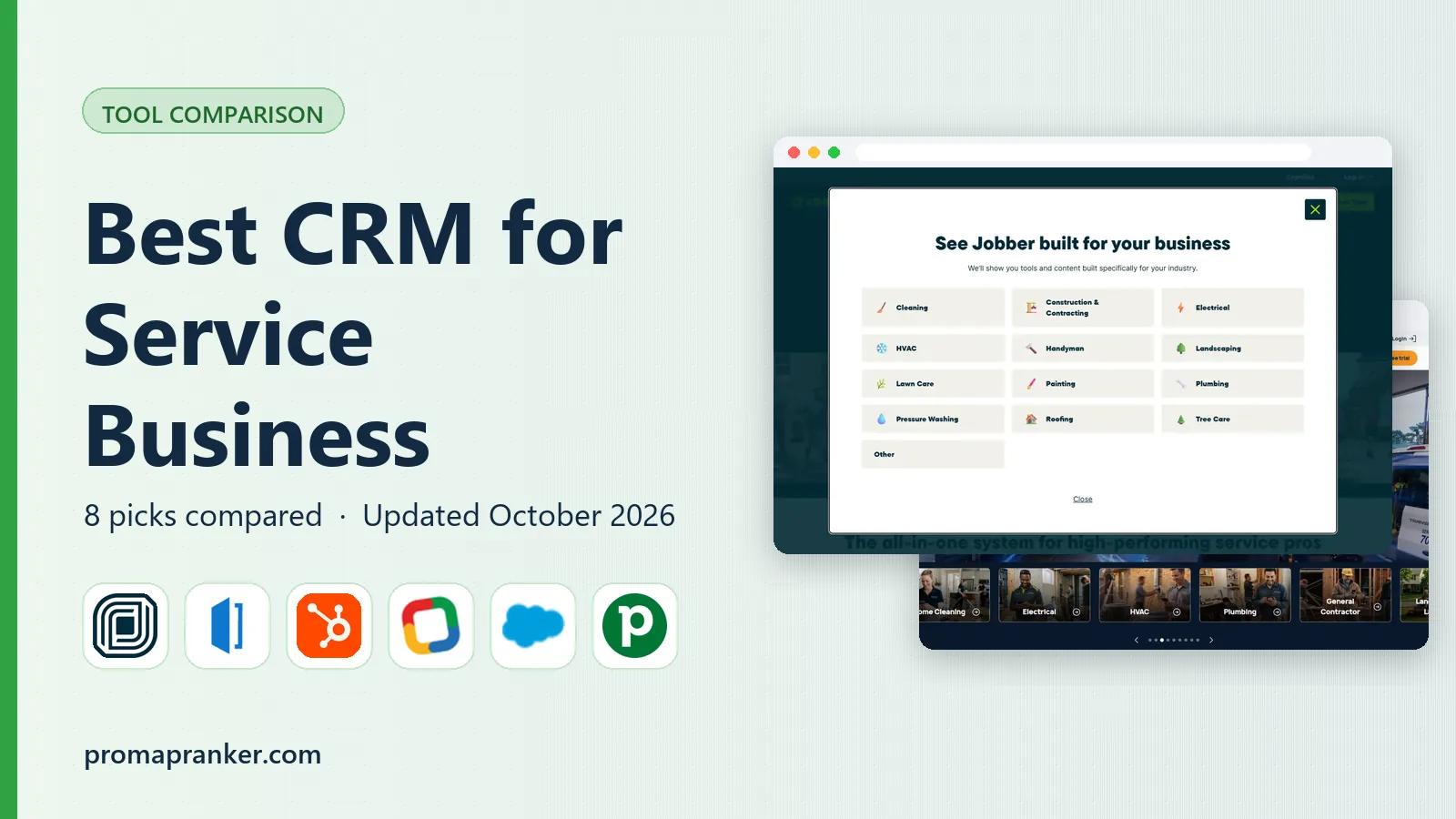The image size is (1456, 819).
Task: Click the arrow icon on HVAC card
Action: tap(1177, 612)
